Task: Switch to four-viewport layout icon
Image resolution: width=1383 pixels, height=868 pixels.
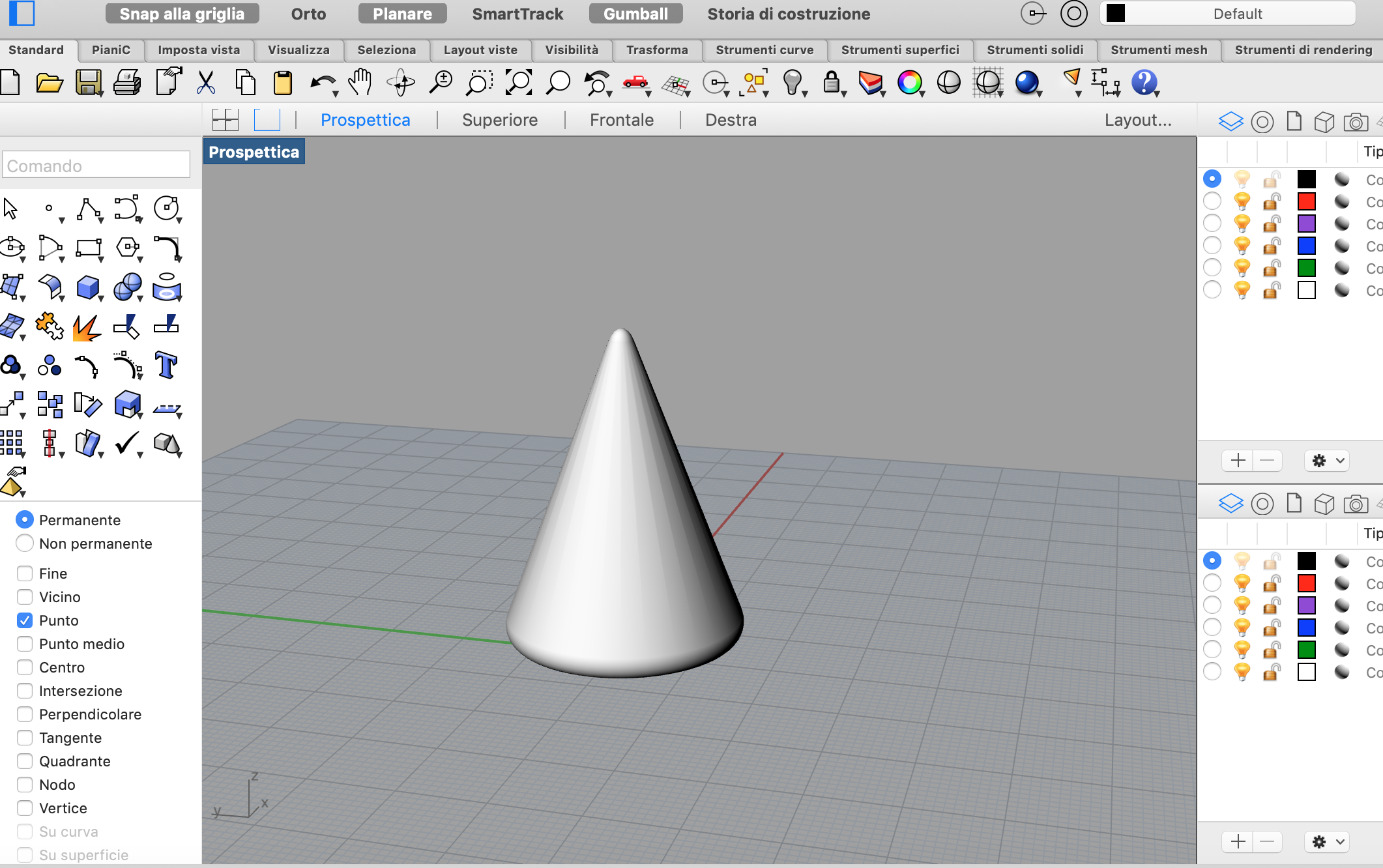Action: point(226,120)
